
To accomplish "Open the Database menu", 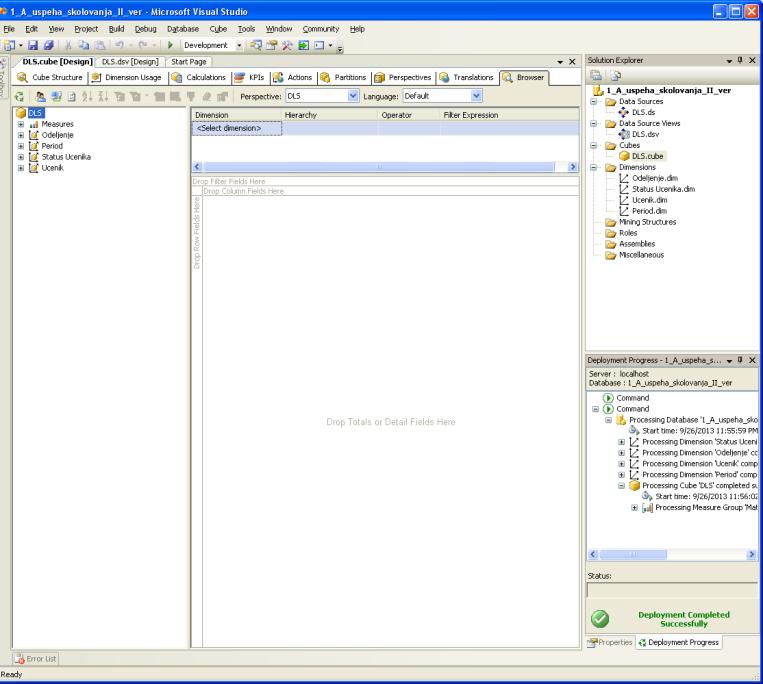I will point(183,29).
